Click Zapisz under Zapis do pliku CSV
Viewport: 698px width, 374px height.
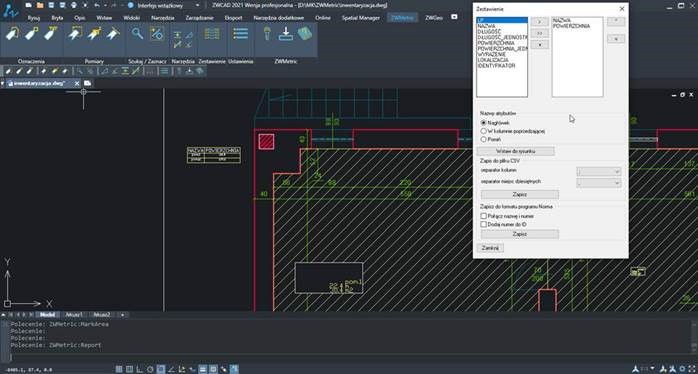point(519,195)
